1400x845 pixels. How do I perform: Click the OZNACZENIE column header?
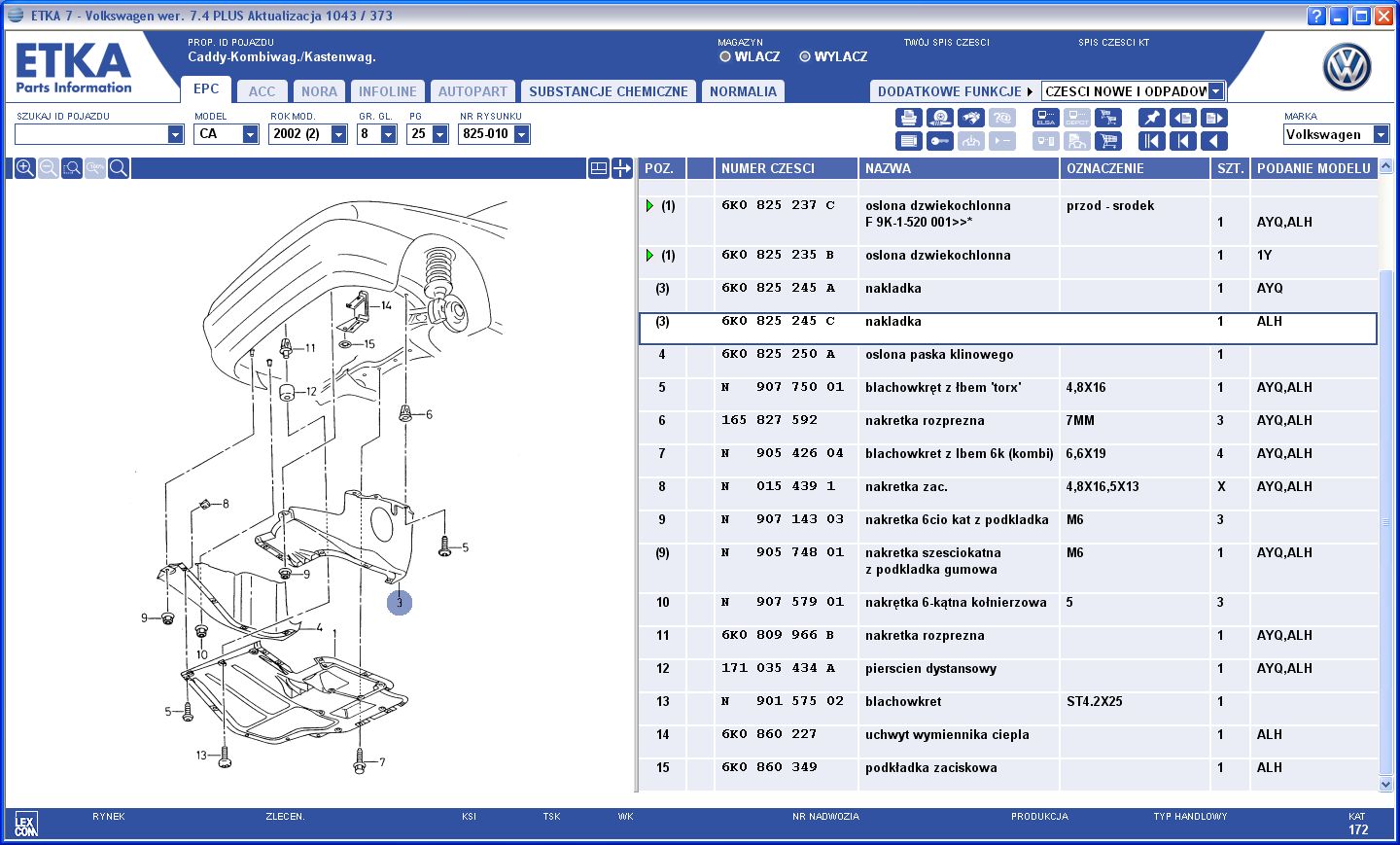point(1135,168)
